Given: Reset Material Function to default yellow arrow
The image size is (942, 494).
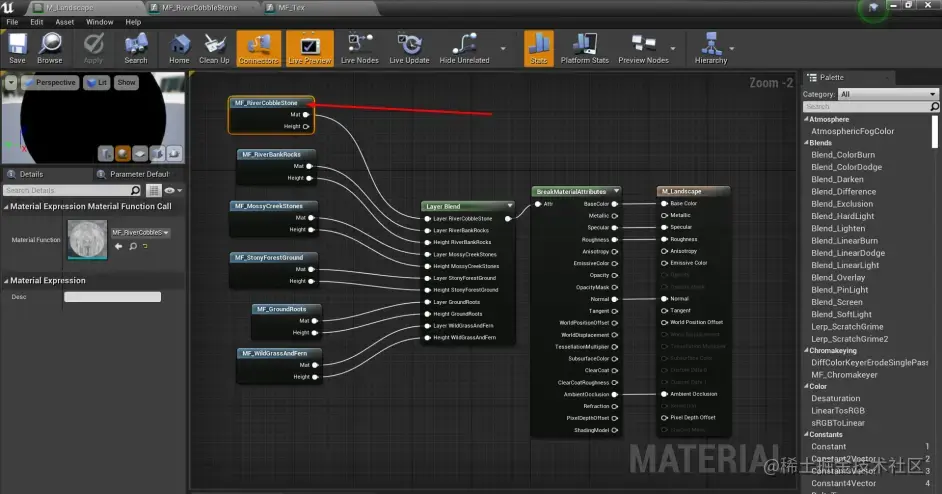Looking at the screenshot, I should click(145, 246).
